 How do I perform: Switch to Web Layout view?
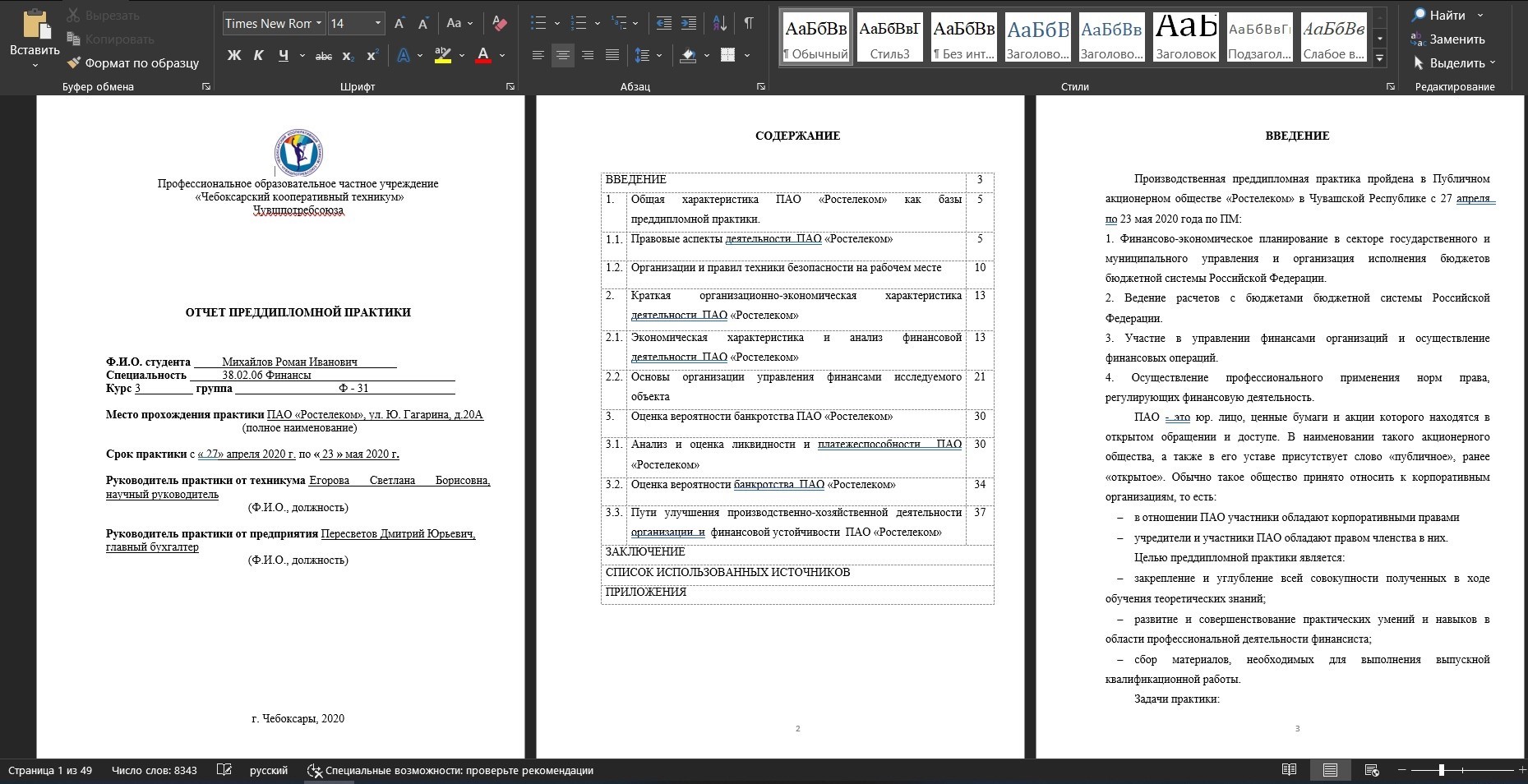coord(1371,770)
